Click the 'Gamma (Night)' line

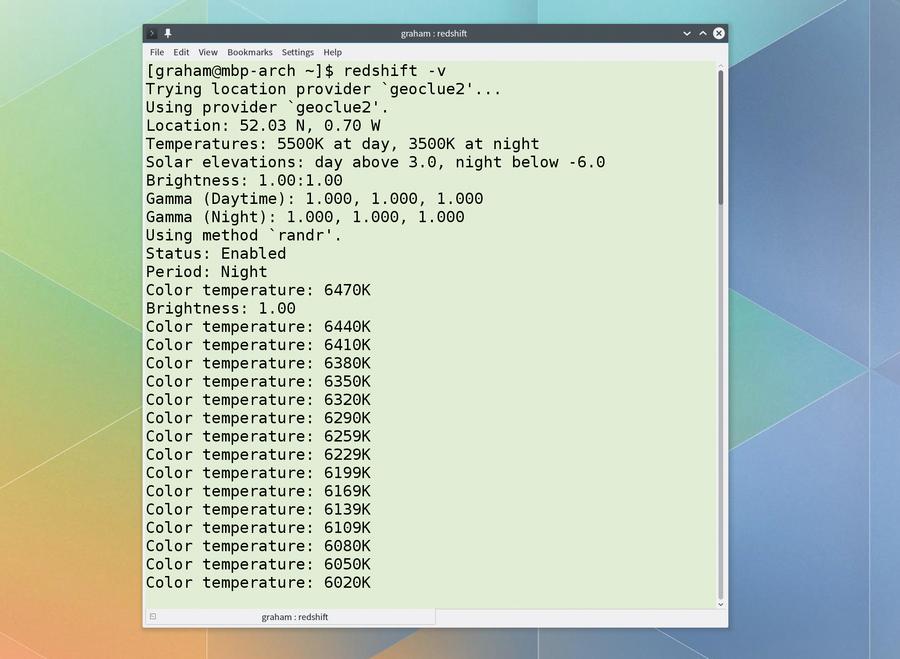(x=305, y=217)
